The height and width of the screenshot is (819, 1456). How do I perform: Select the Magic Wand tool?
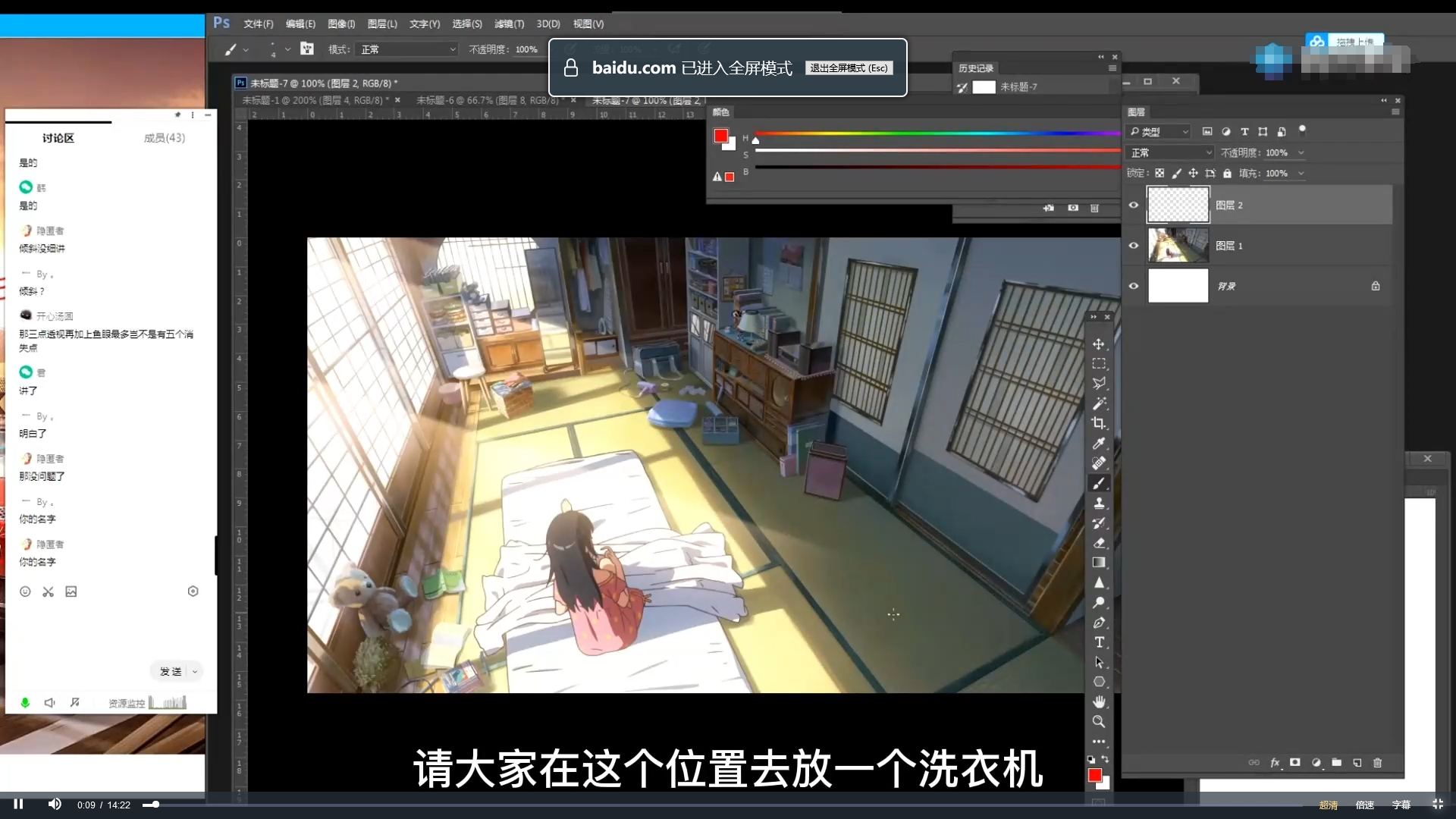[x=1098, y=403]
